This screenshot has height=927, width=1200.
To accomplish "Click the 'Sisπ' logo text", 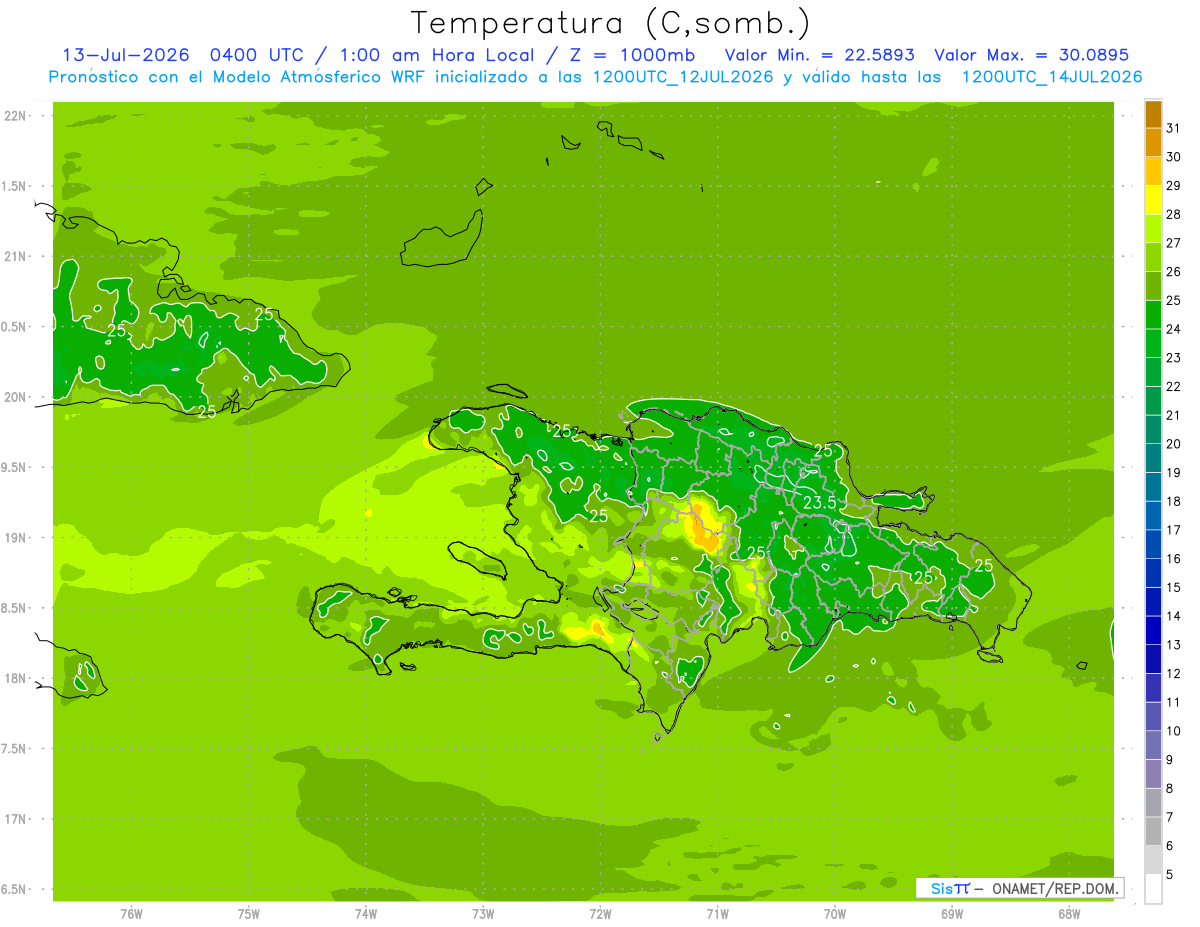I will coord(950,888).
